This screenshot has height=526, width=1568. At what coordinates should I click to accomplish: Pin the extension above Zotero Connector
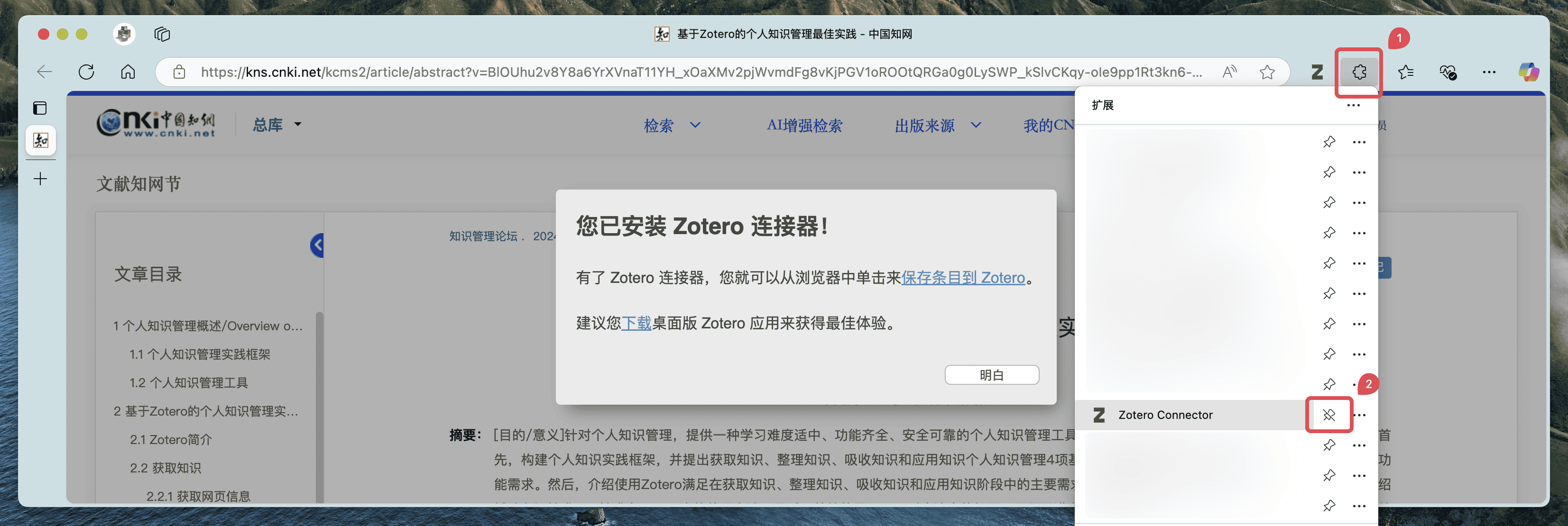(1329, 384)
